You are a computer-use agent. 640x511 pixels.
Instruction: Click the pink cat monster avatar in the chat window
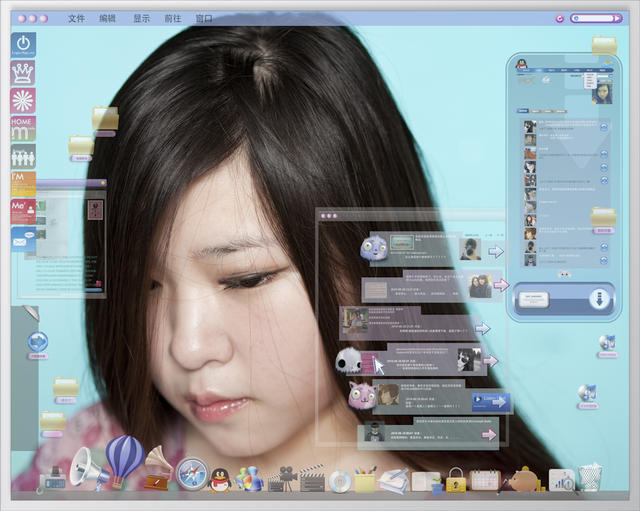362,395
